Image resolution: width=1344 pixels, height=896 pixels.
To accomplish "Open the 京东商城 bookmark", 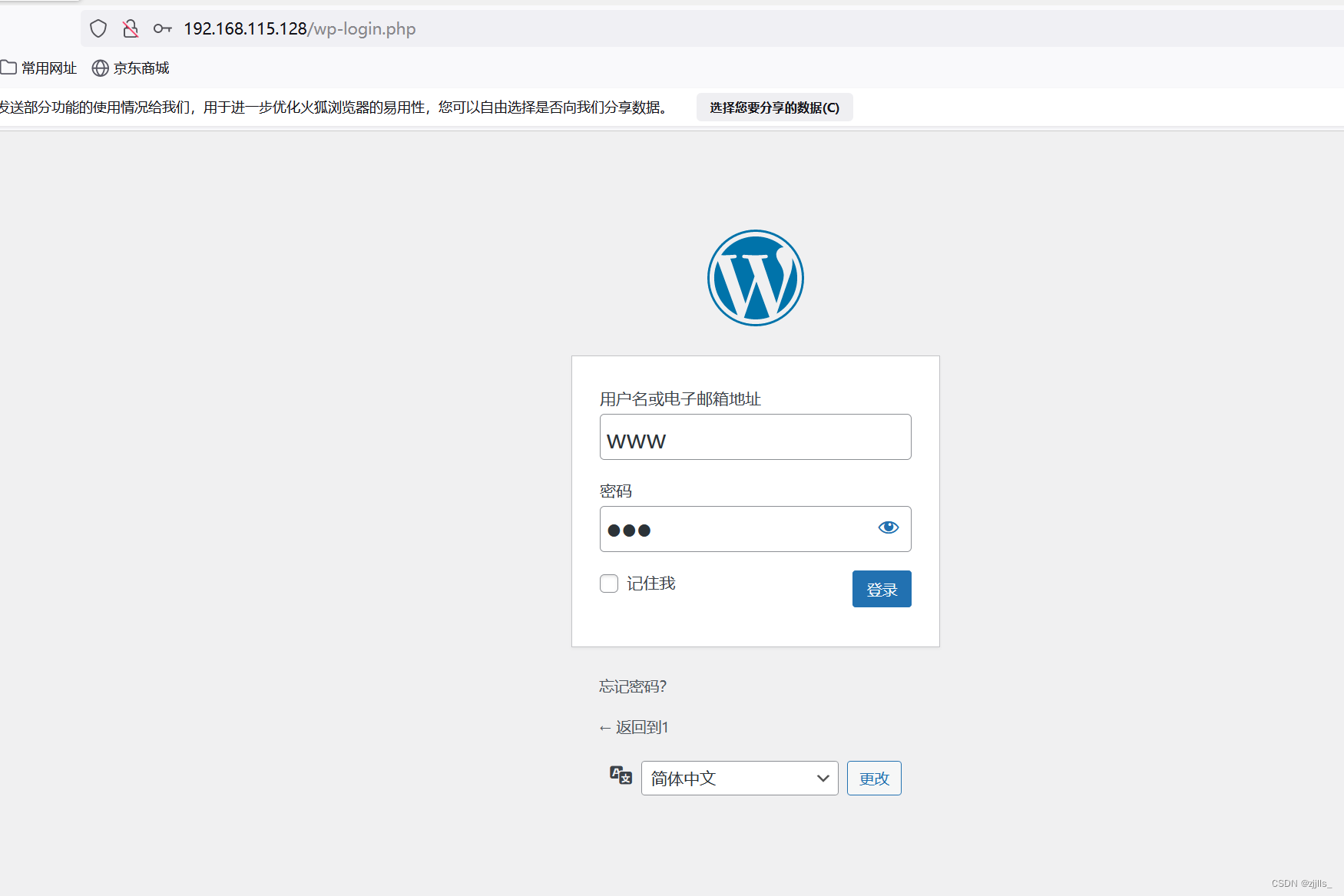I will (x=142, y=68).
